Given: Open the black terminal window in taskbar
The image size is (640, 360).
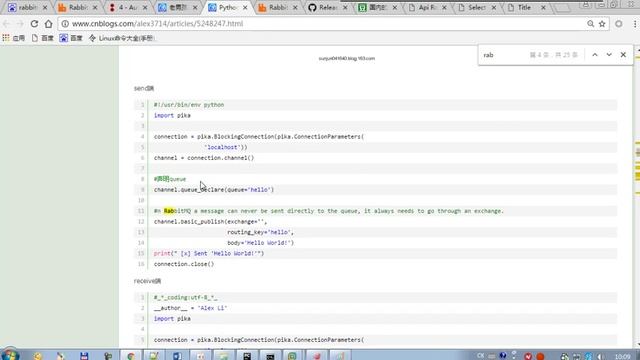Looking at the screenshot, I should pos(270,356).
